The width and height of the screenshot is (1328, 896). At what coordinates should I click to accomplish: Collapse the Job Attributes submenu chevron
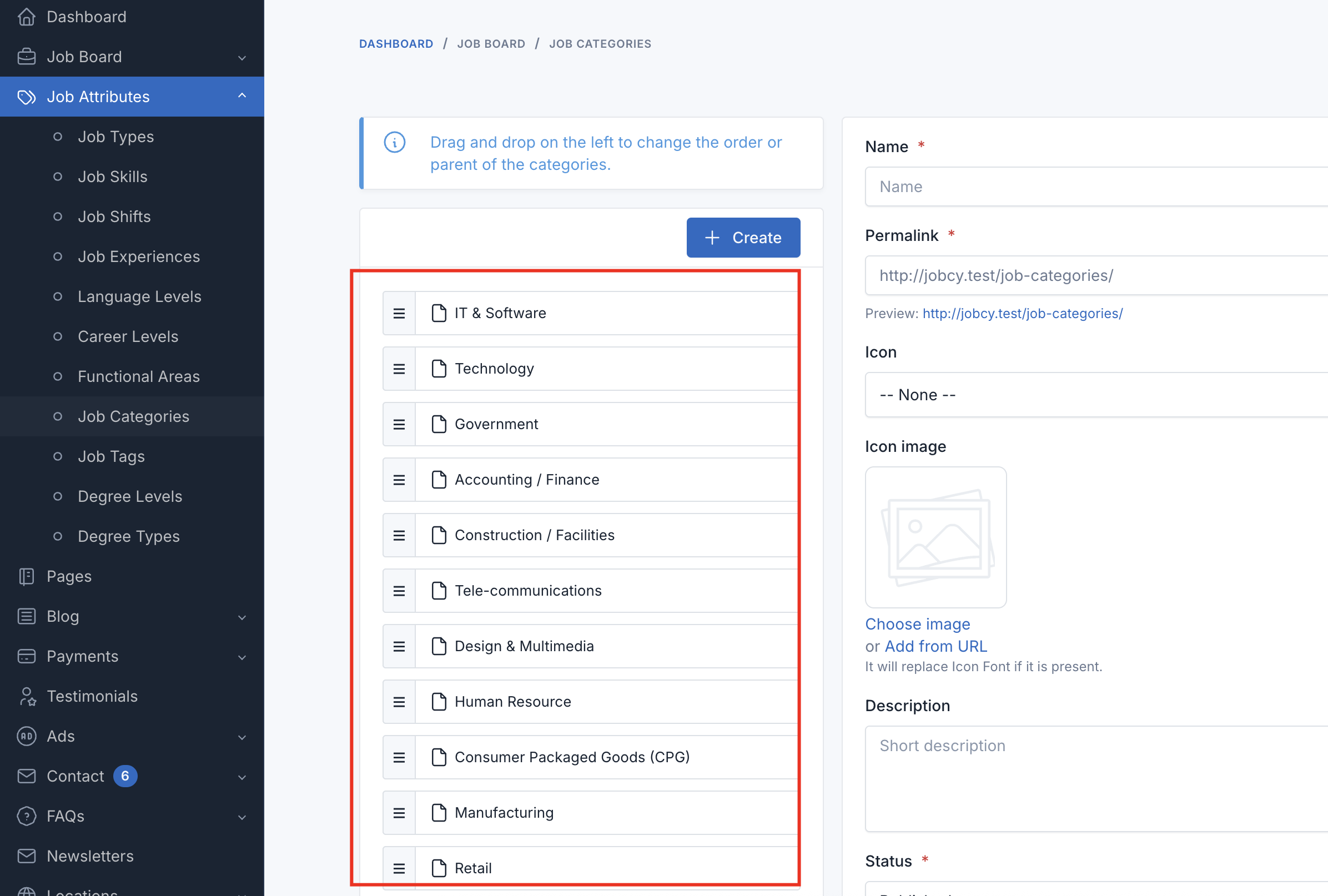point(242,96)
